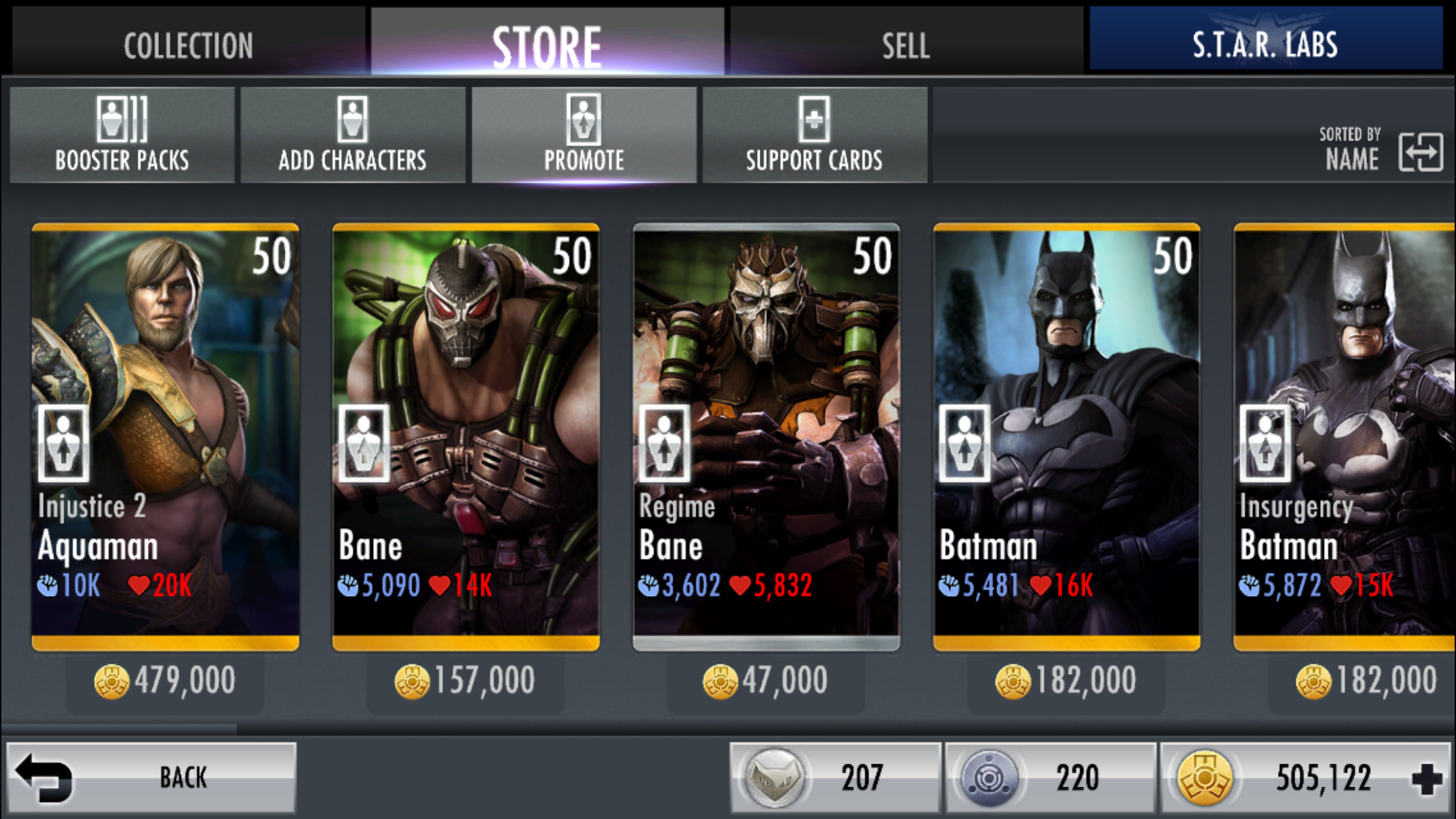This screenshot has height=819, width=1456.
Task: Add more coins with the plus icon
Action: tap(1426, 779)
